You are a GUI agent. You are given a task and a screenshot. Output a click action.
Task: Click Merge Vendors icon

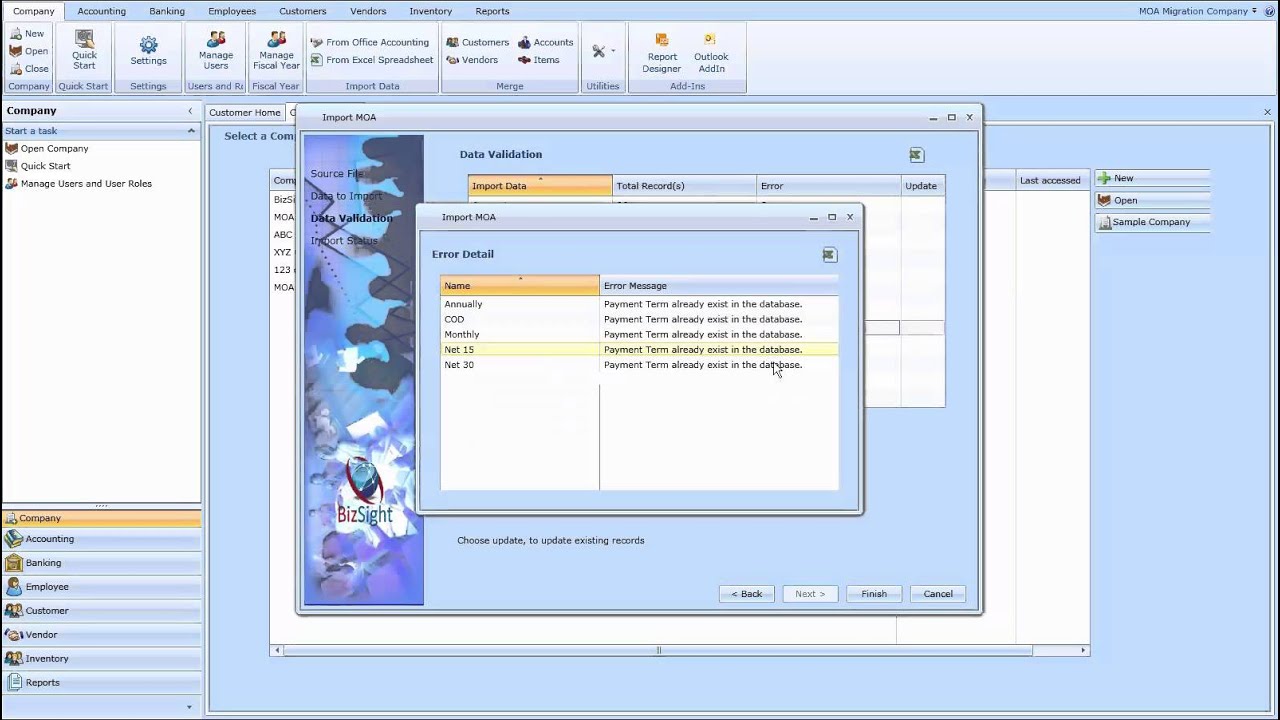(x=472, y=60)
